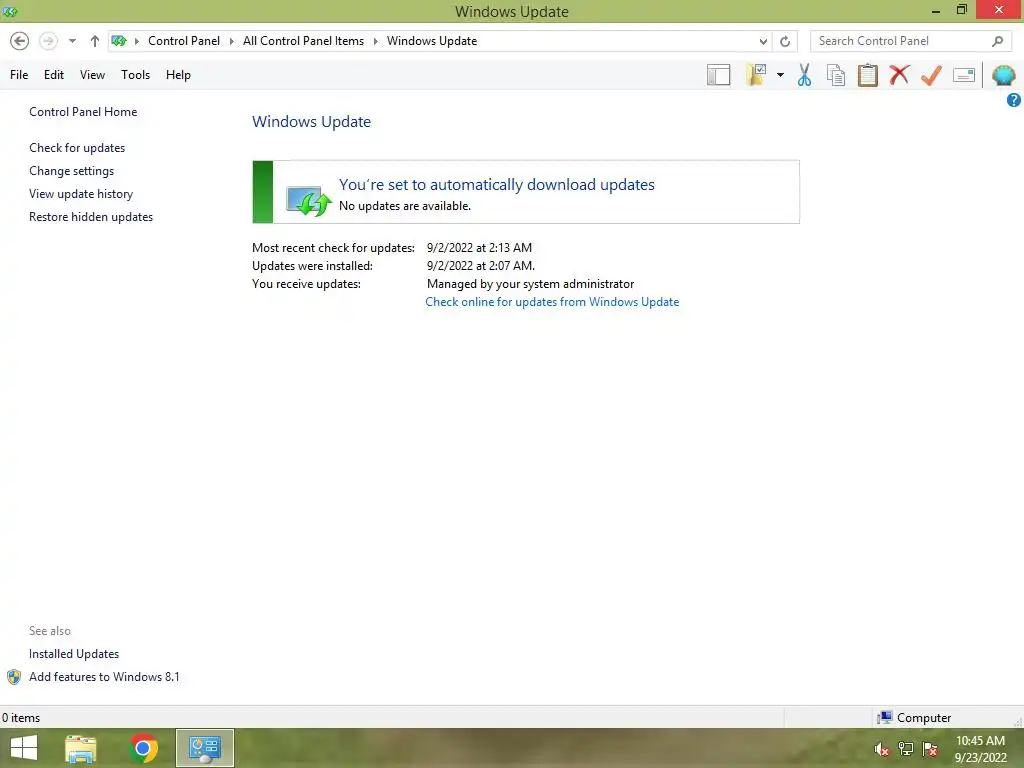Expand the arrow after All Control Panel Items
Image resolution: width=1024 pixels, height=768 pixels.
click(x=376, y=41)
